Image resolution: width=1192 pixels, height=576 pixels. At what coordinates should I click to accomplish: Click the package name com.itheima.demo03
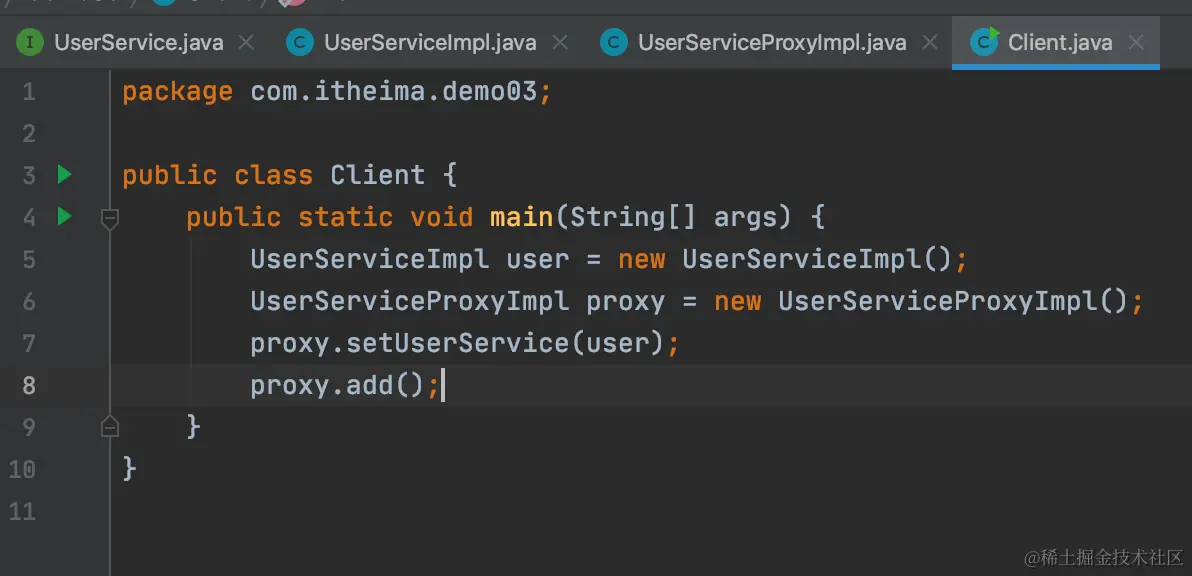(x=393, y=92)
